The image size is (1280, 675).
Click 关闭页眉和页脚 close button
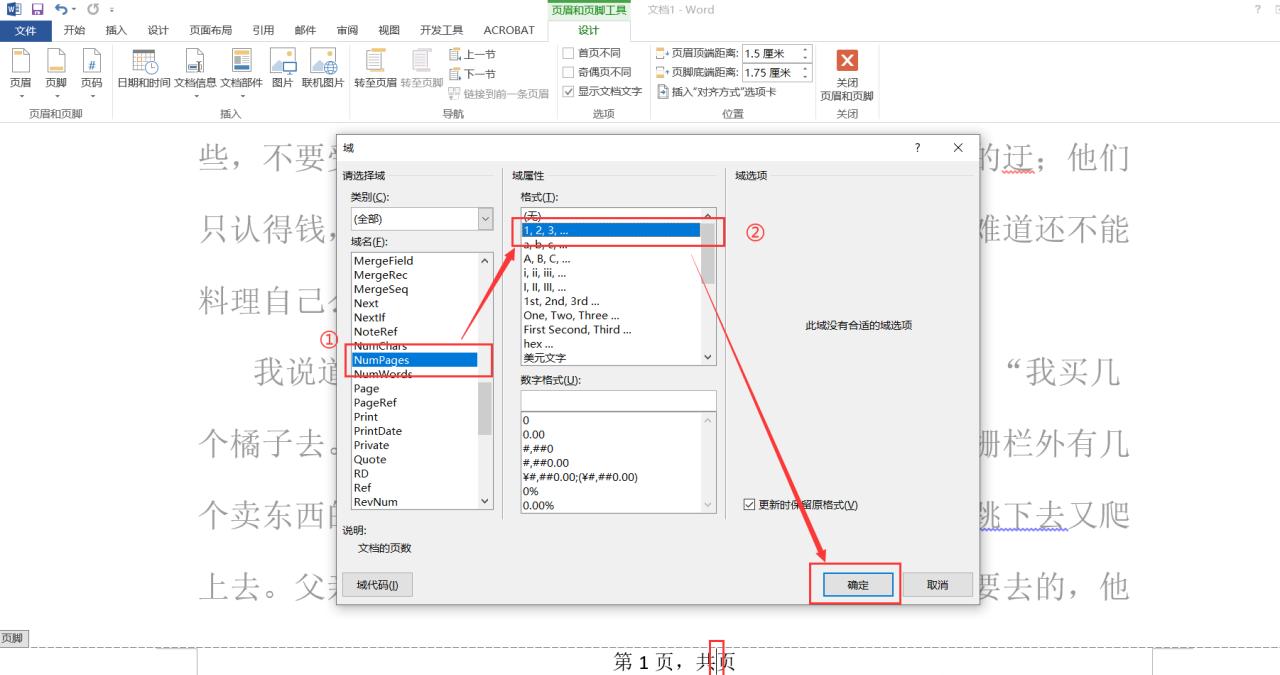847,75
